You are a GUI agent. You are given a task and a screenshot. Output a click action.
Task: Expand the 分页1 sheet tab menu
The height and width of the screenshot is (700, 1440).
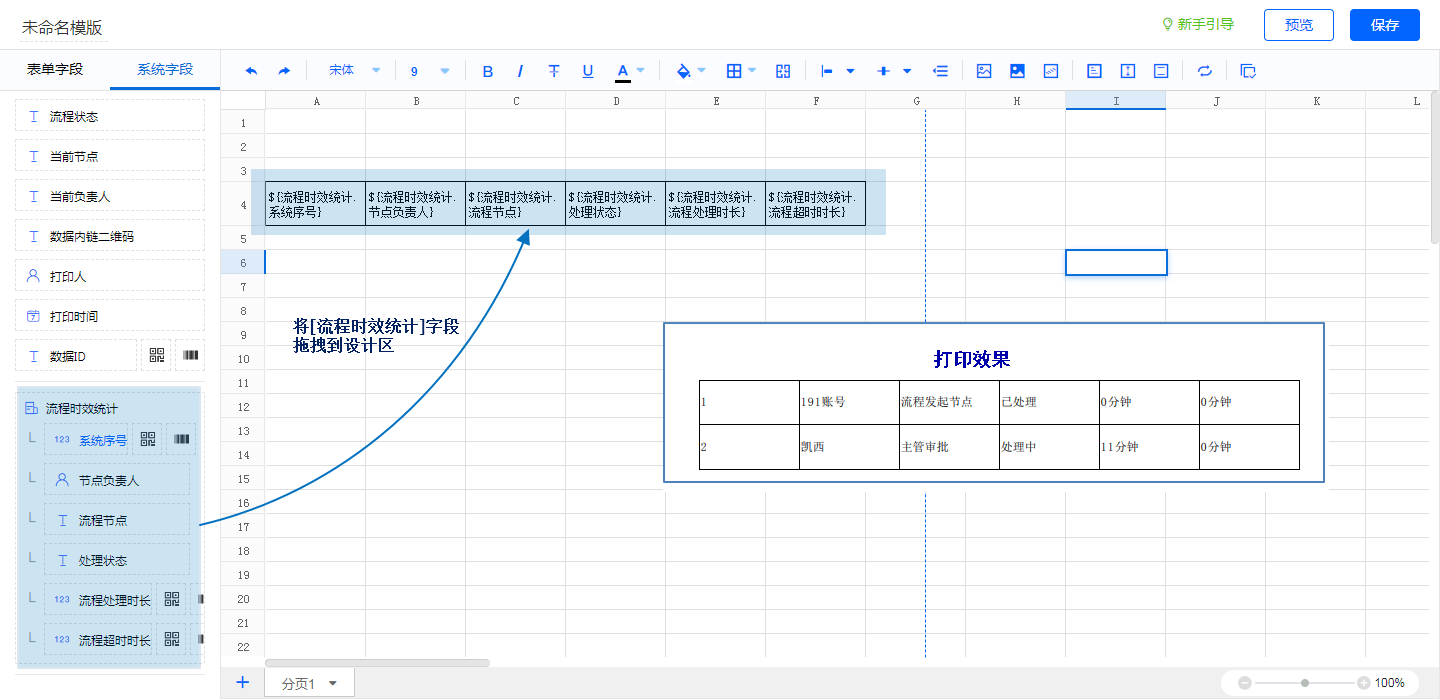(333, 684)
